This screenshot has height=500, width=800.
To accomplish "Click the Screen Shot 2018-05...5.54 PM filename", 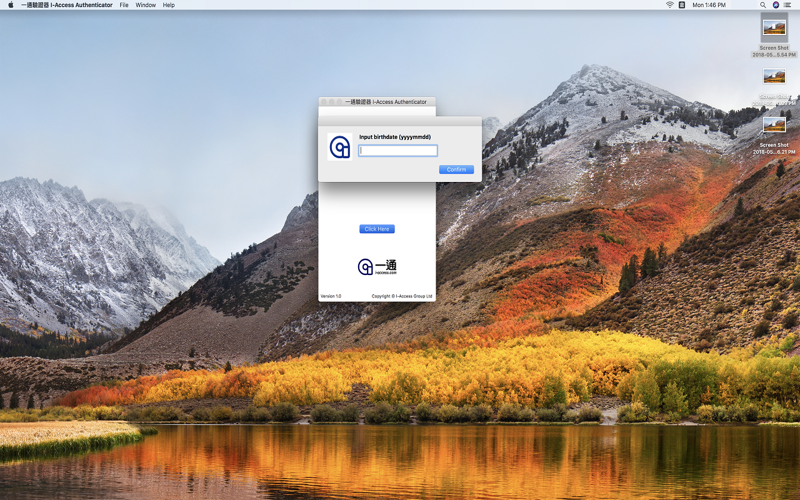I will point(774,51).
